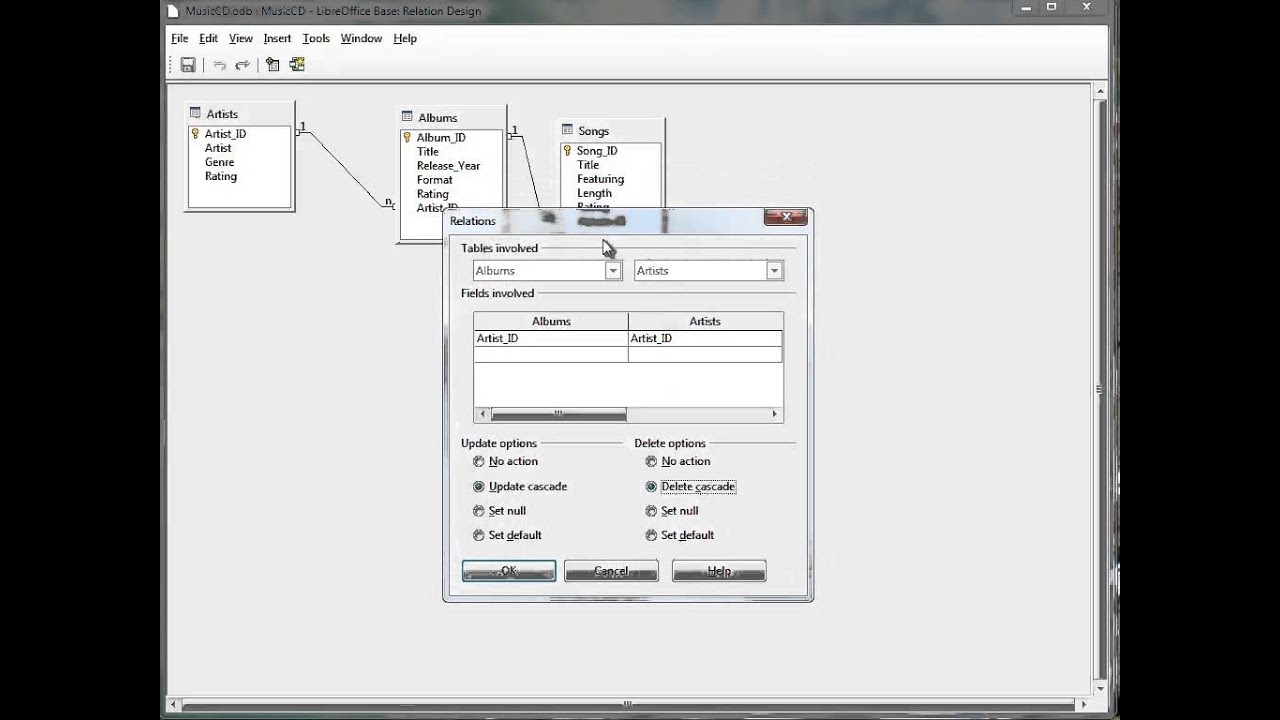
Task: Open the Artists table dropdown
Action: [774, 271]
